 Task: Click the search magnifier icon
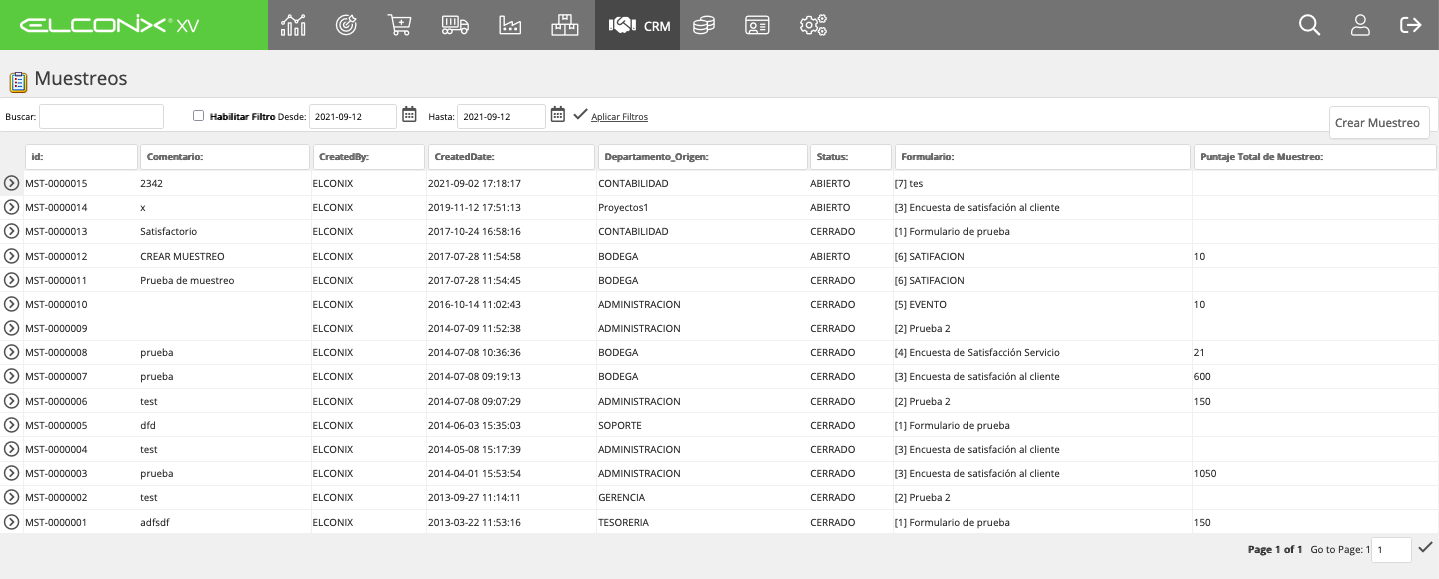click(1310, 25)
